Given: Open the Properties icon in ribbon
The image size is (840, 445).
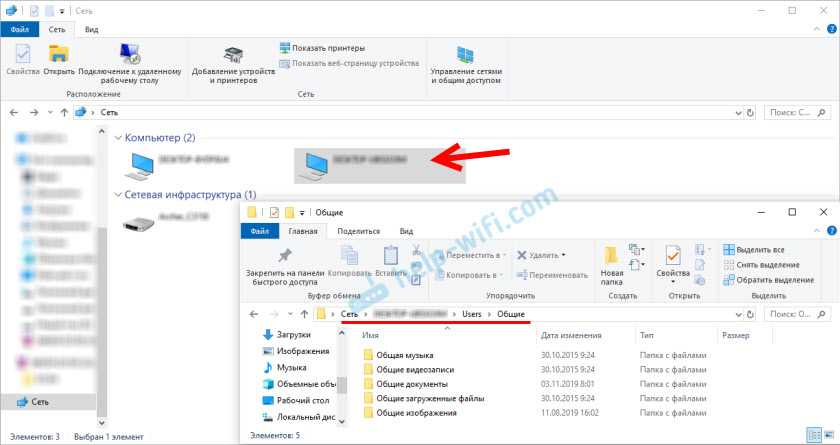Looking at the screenshot, I should coord(672,260).
